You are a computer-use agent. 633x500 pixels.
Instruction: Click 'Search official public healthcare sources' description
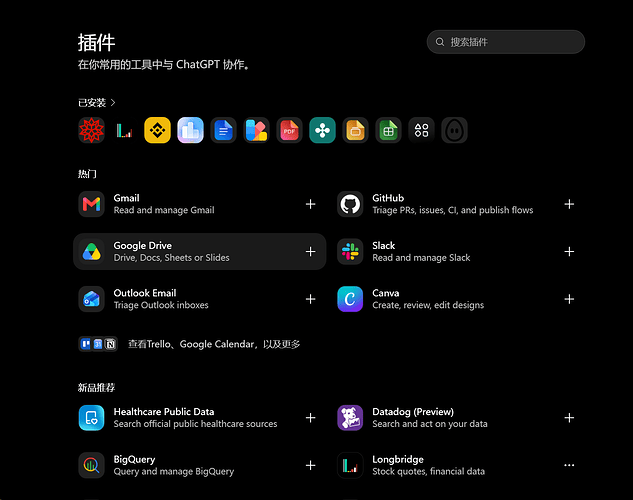coord(195,424)
